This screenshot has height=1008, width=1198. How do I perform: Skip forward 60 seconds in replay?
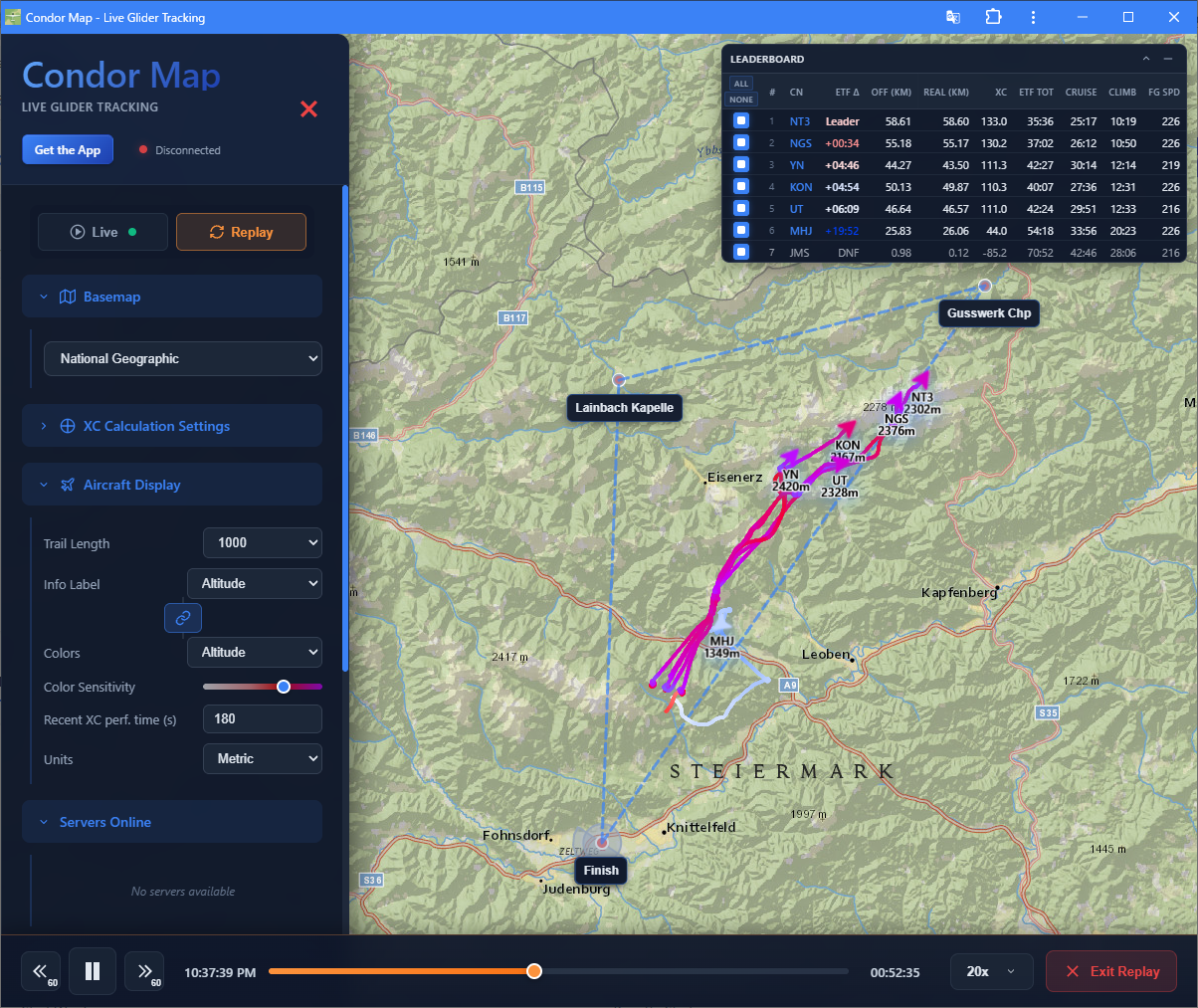pyautogui.click(x=144, y=971)
